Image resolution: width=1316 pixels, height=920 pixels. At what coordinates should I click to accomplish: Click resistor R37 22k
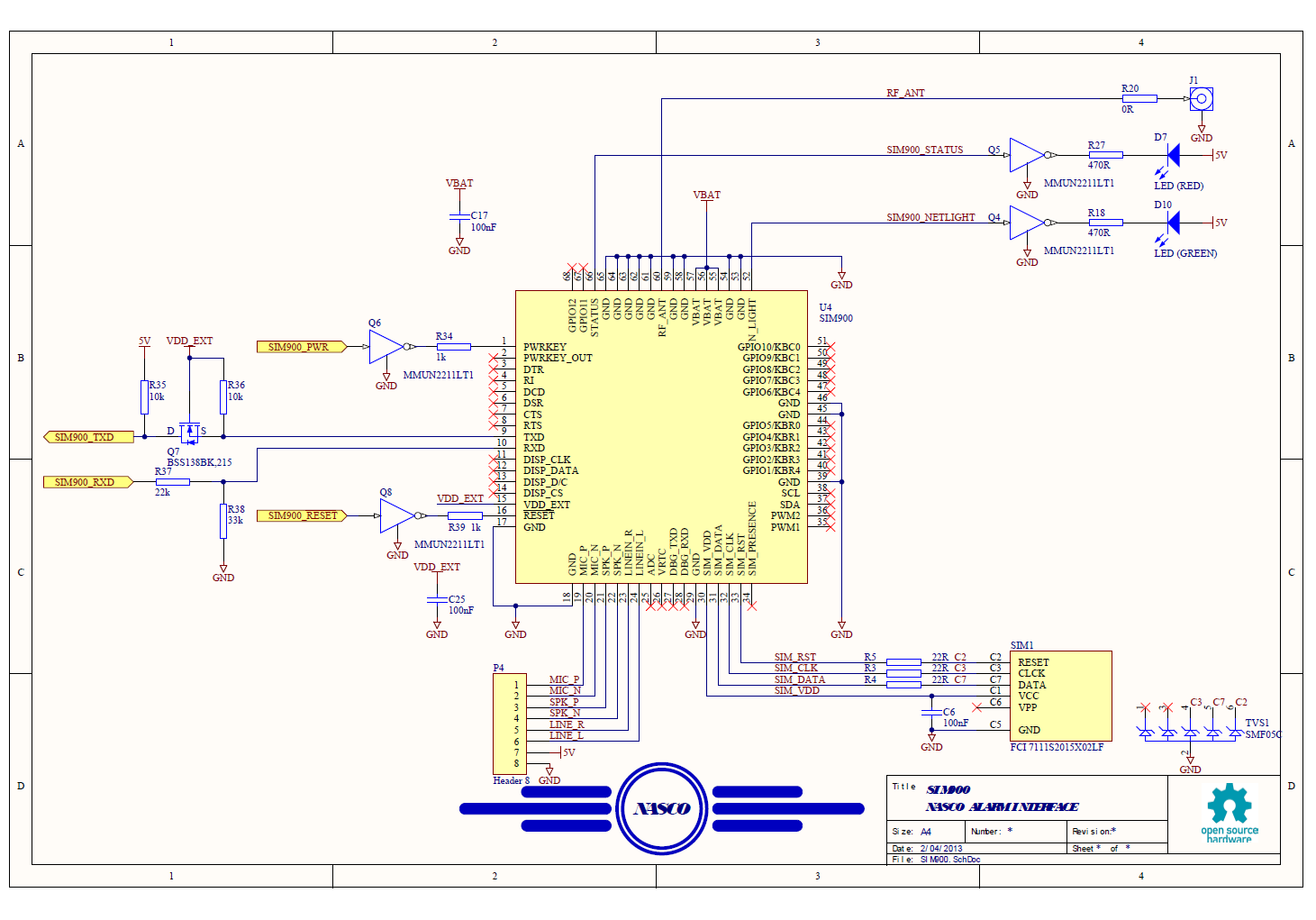(172, 482)
